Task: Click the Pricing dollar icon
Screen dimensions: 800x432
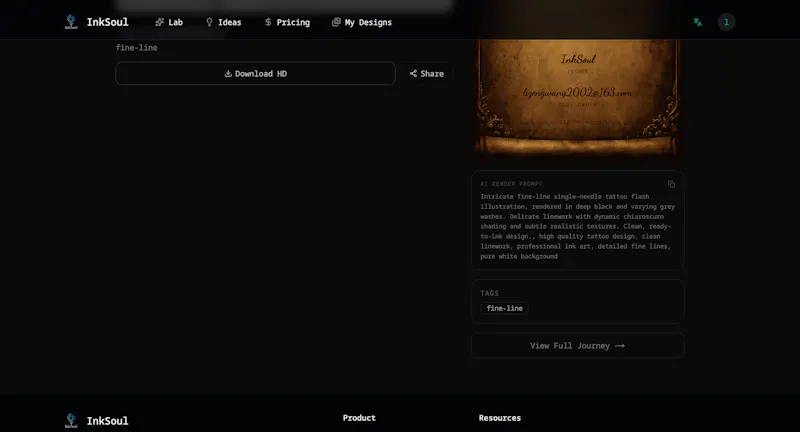Action: point(268,22)
